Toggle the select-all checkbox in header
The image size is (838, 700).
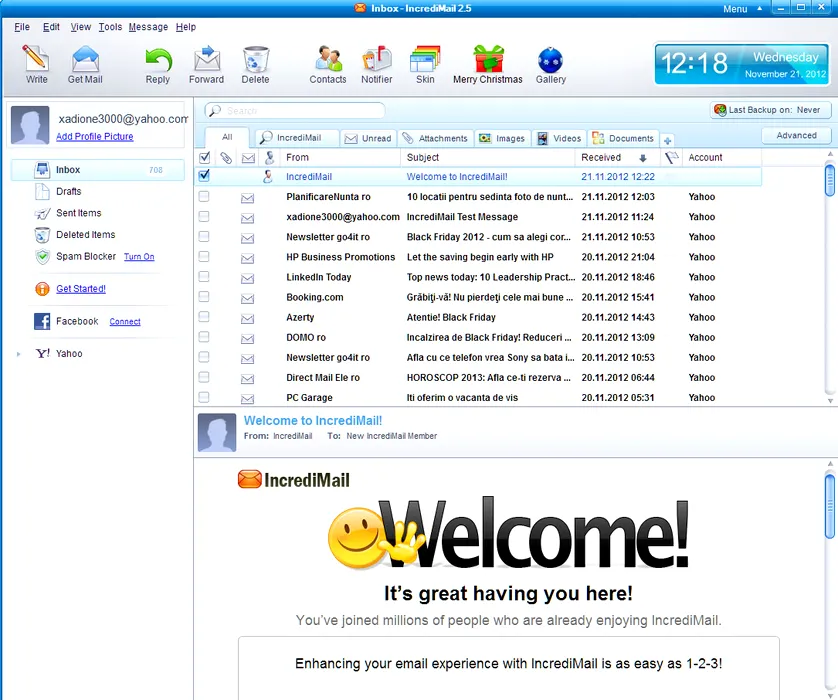click(x=204, y=158)
